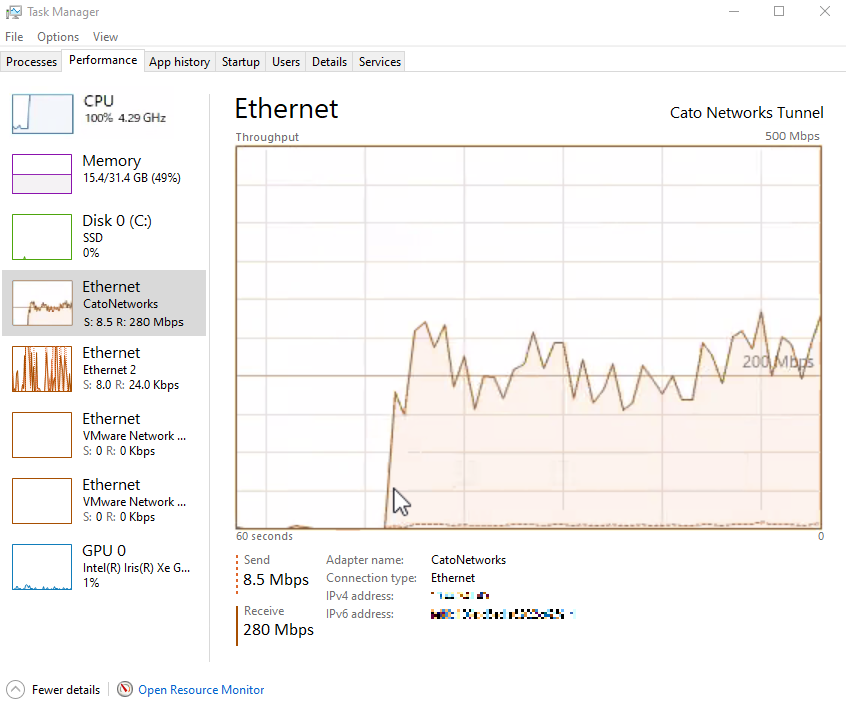Collapse view with Fewer details chevron

[15, 690]
